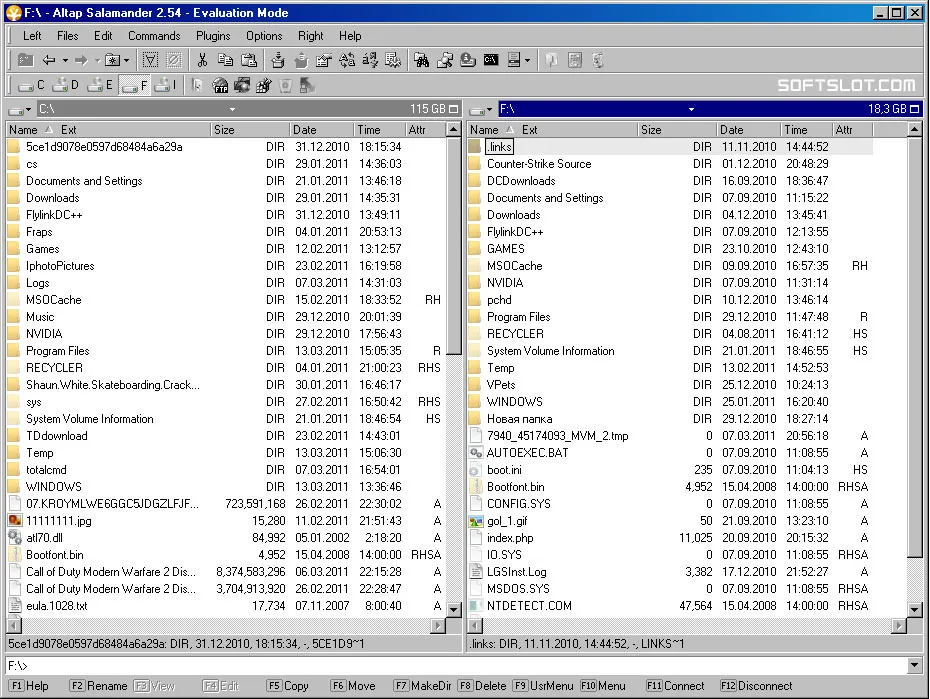Click the F7 MakeDir button
930x699 pixels.
(422, 686)
